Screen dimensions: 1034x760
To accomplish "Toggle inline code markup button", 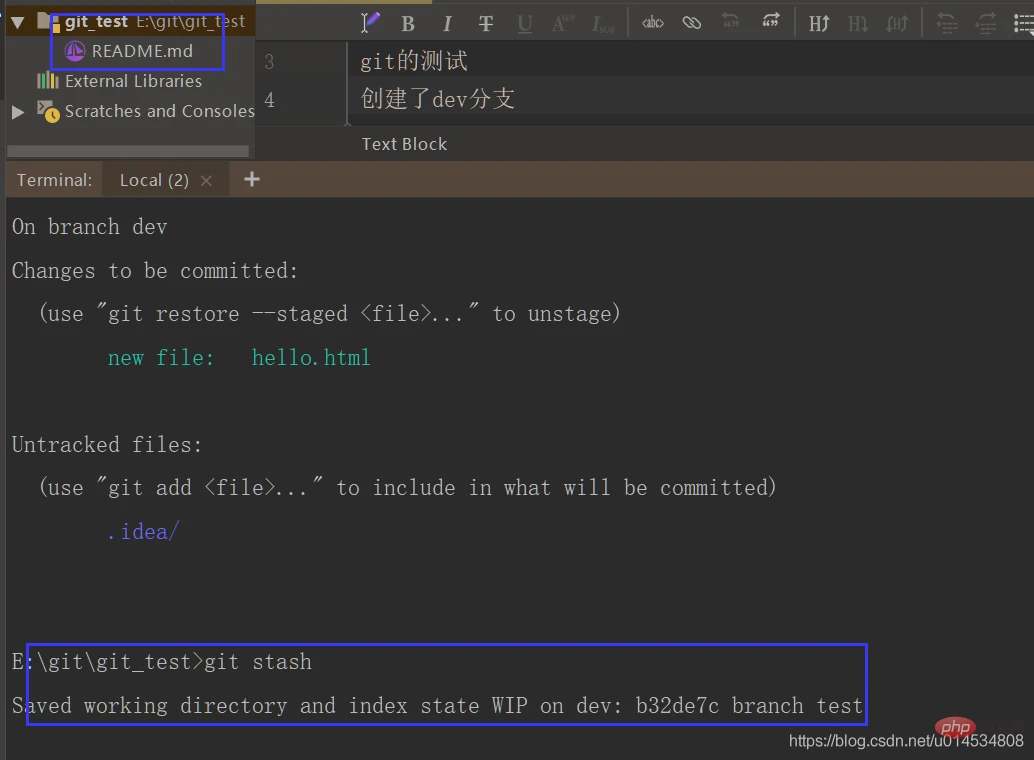I will click(653, 23).
